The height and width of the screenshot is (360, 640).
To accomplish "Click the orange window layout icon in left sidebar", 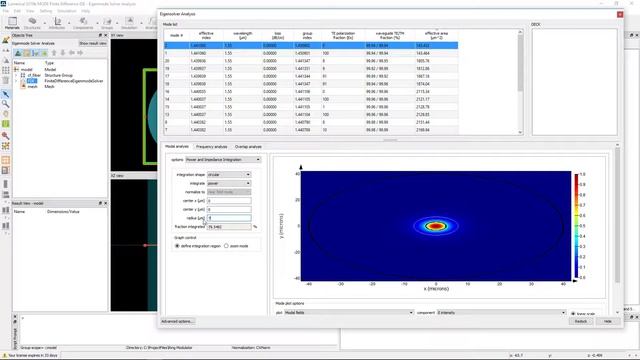I will click(6, 160).
